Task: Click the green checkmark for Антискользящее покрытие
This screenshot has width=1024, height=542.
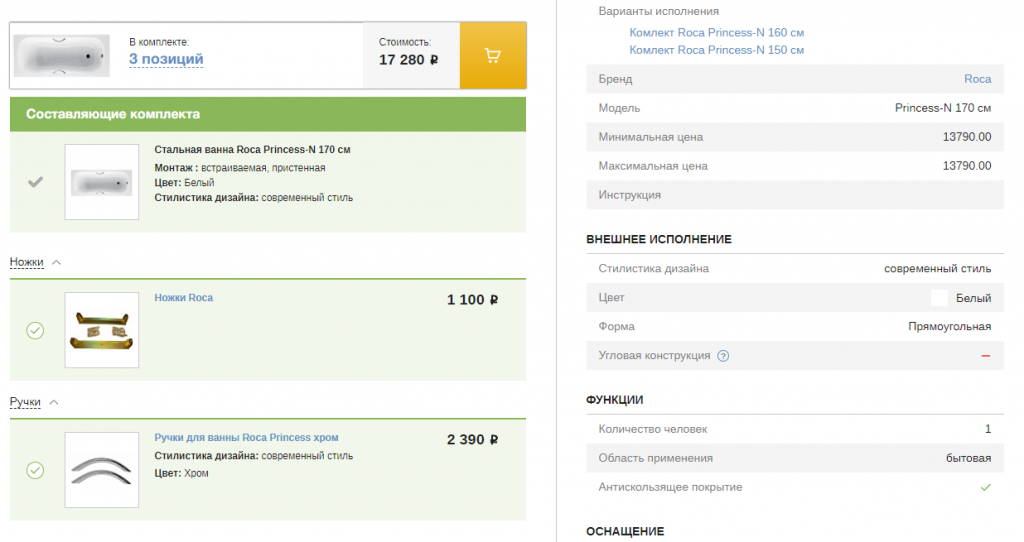Action: [985, 487]
